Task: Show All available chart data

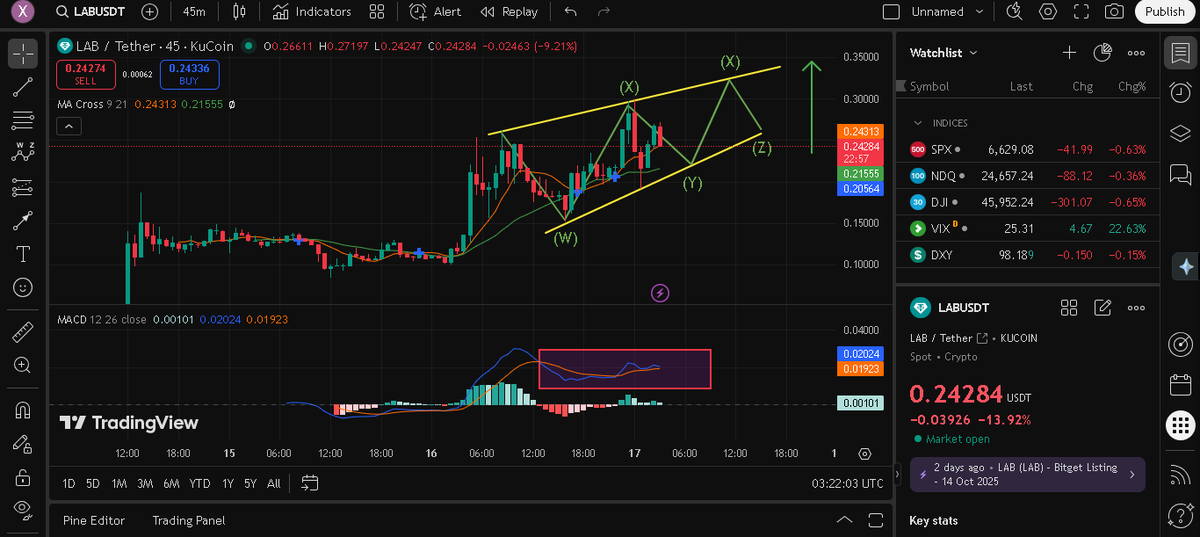Action: [x=273, y=484]
